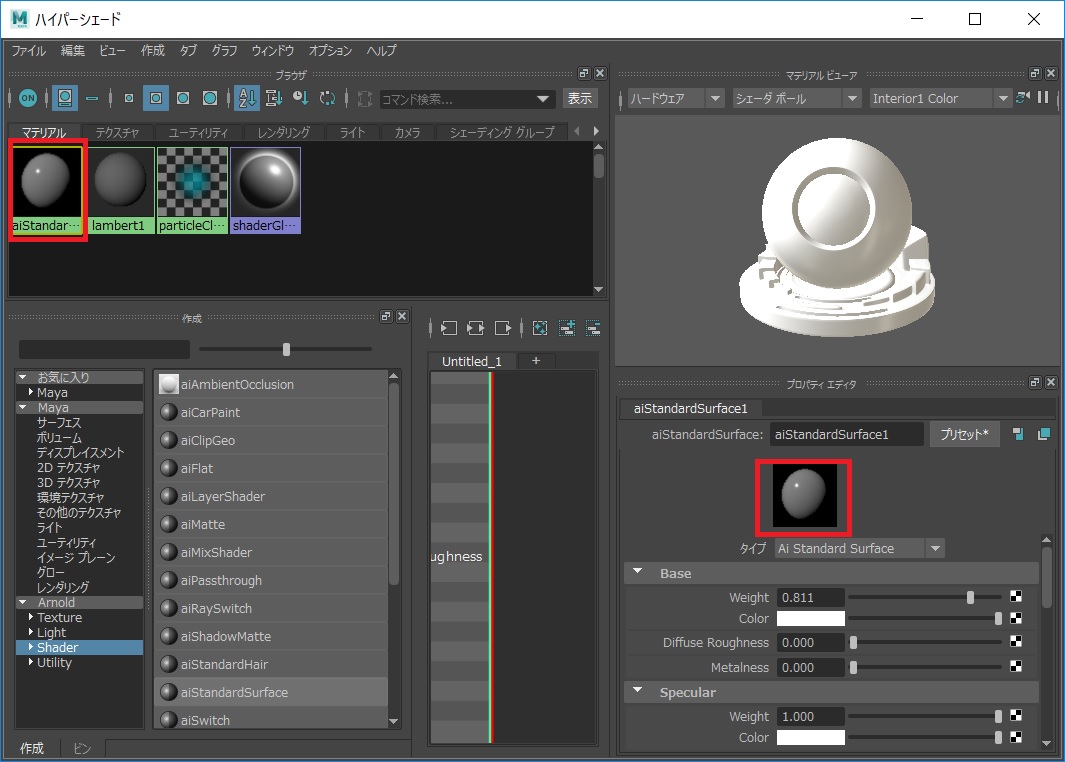This screenshot has height=762, width=1065.
Task: Click the 表示 button
Action: [x=580, y=98]
